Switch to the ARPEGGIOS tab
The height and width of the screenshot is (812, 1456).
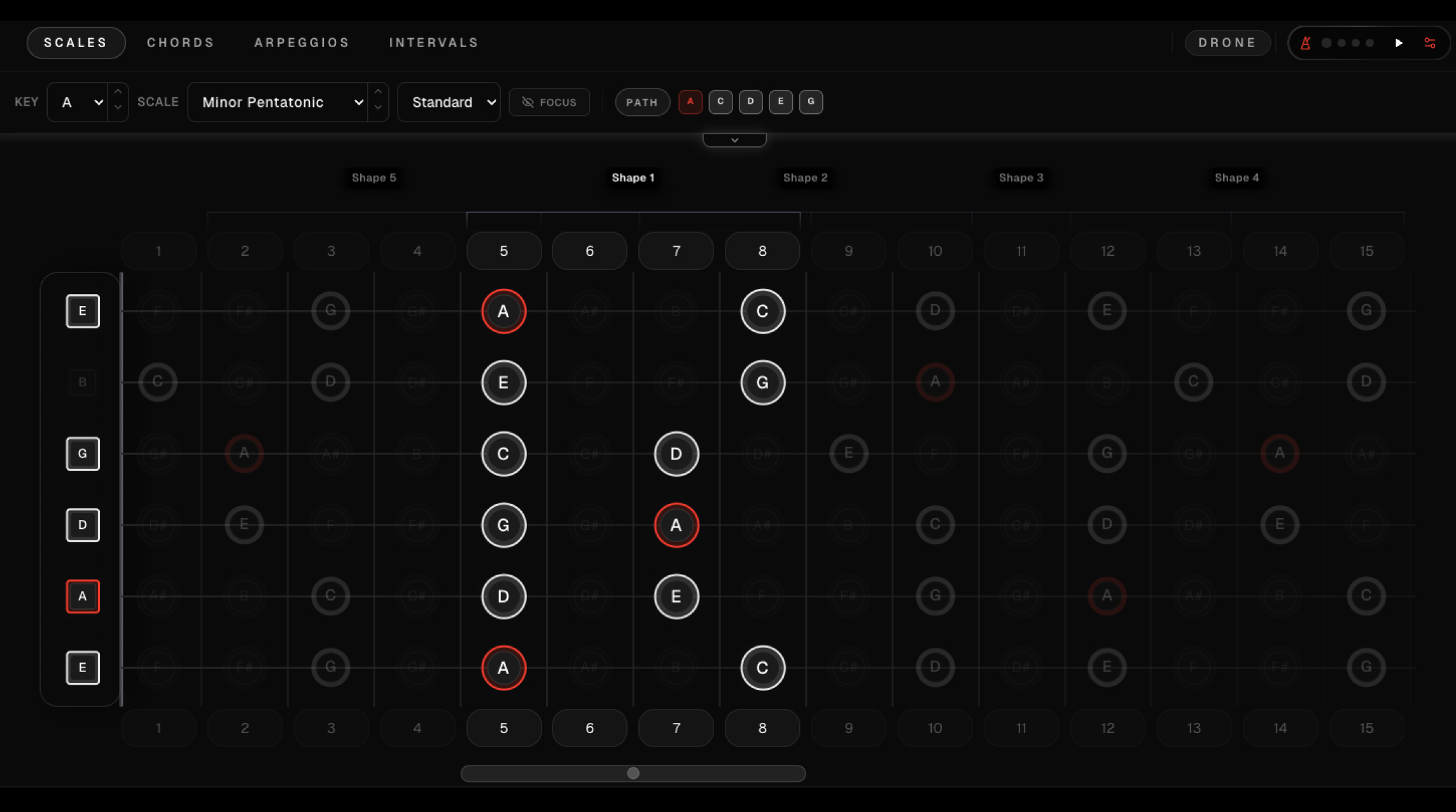tap(301, 43)
